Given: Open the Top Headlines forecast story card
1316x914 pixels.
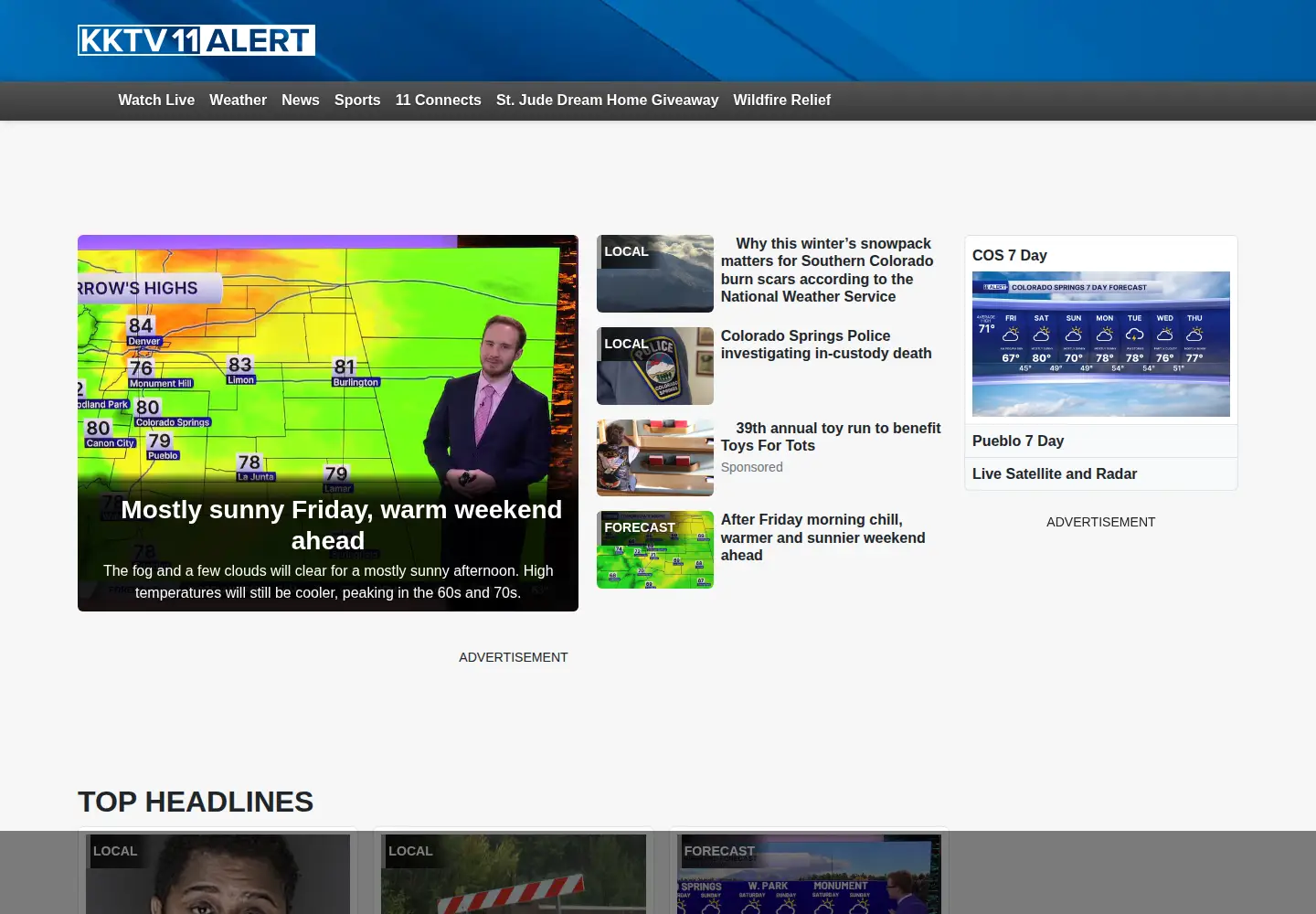Looking at the screenshot, I should [x=809, y=874].
